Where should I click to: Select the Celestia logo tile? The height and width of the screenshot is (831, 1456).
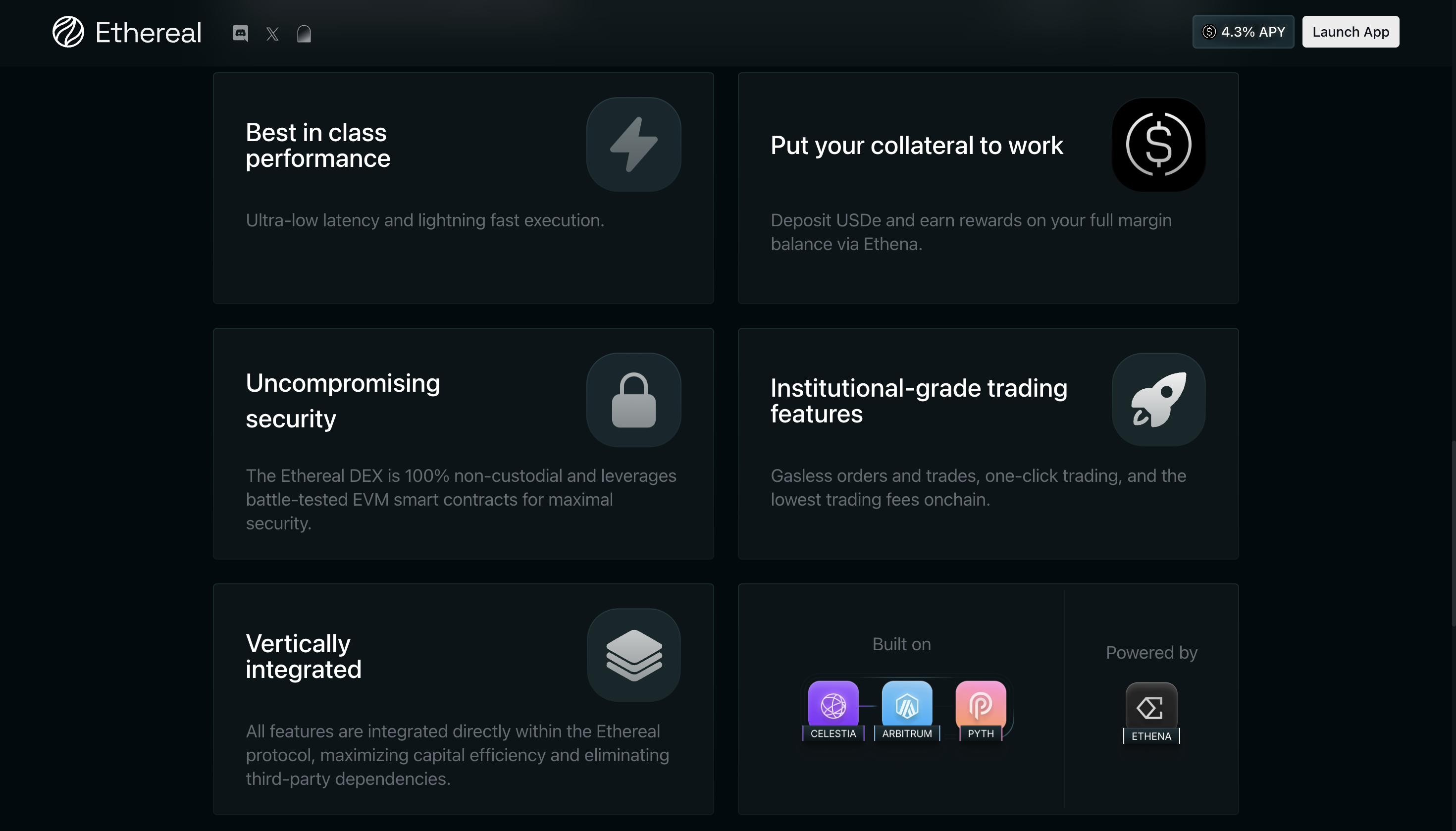pyautogui.click(x=832, y=705)
